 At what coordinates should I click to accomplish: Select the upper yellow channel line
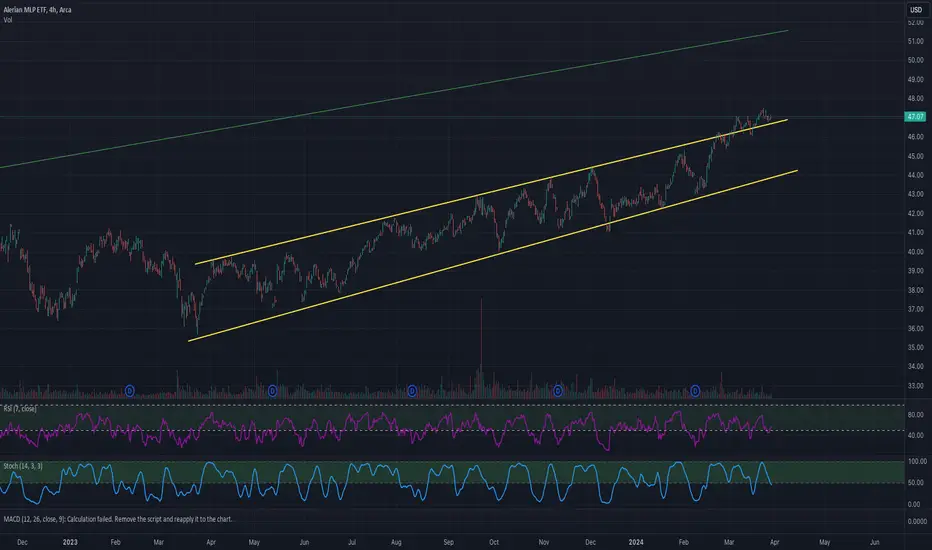point(491,192)
